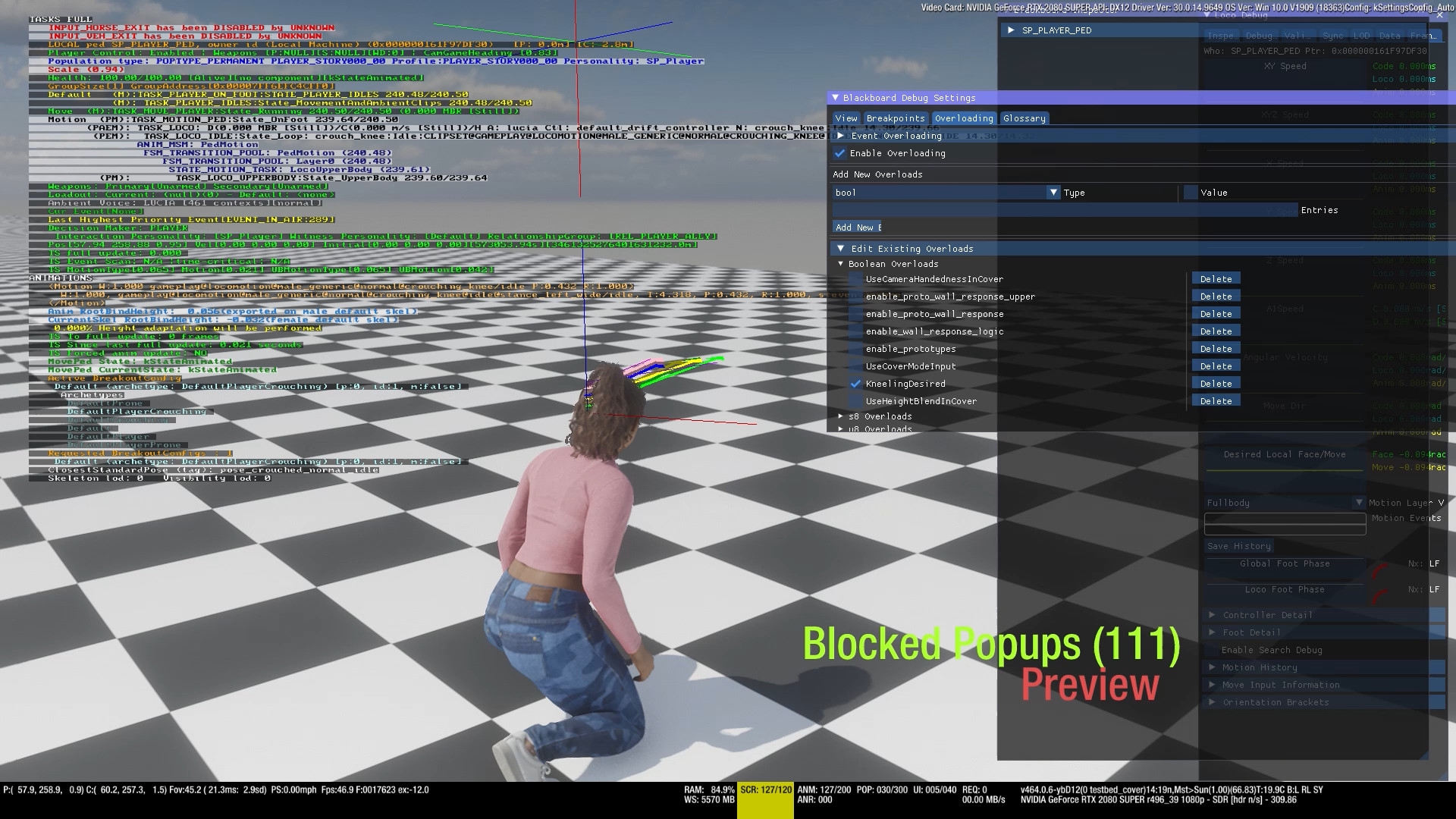Open the Debug... tab in Loco Debug

point(1259,36)
